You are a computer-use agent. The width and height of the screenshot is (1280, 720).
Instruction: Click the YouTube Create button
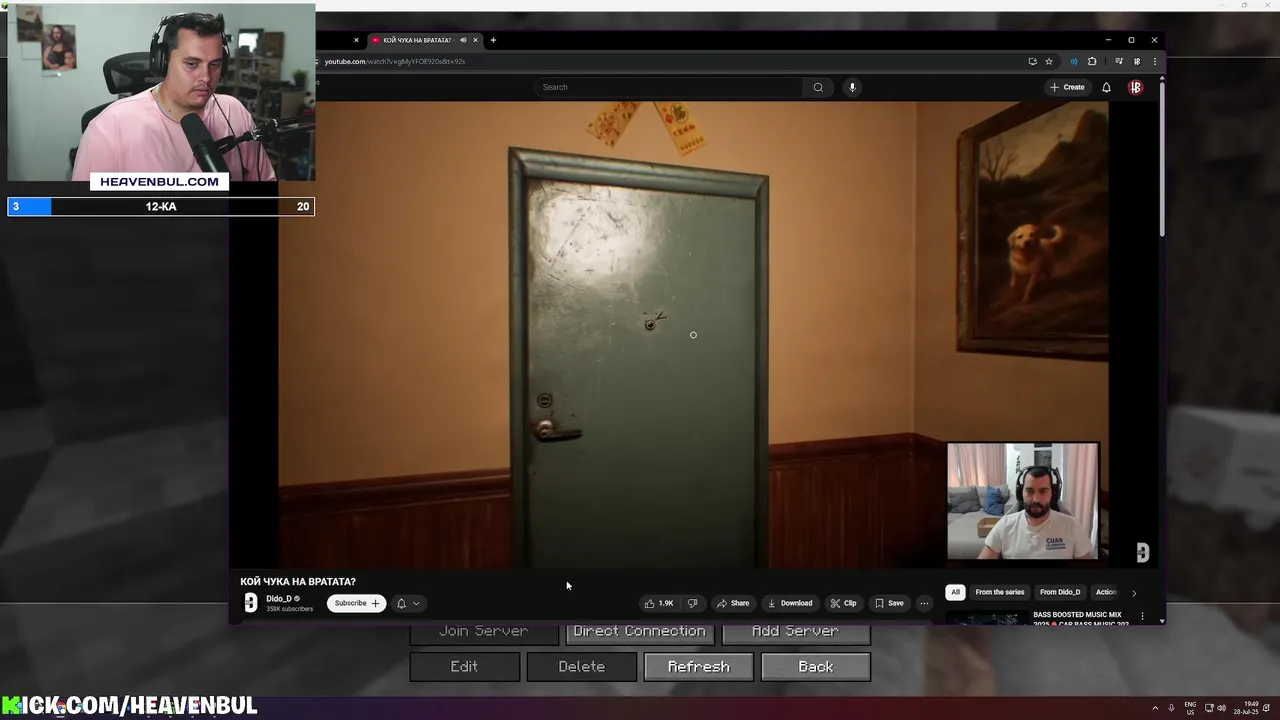point(1067,87)
